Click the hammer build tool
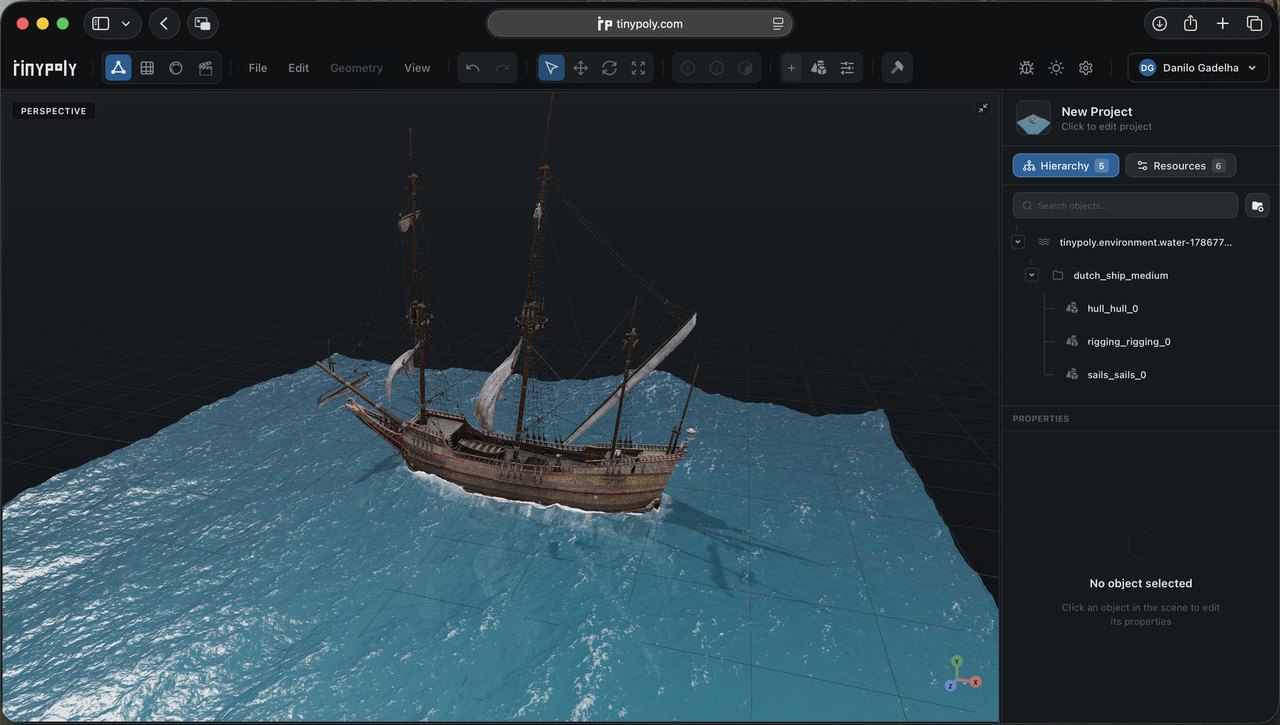The width and height of the screenshot is (1280, 725). coord(897,68)
